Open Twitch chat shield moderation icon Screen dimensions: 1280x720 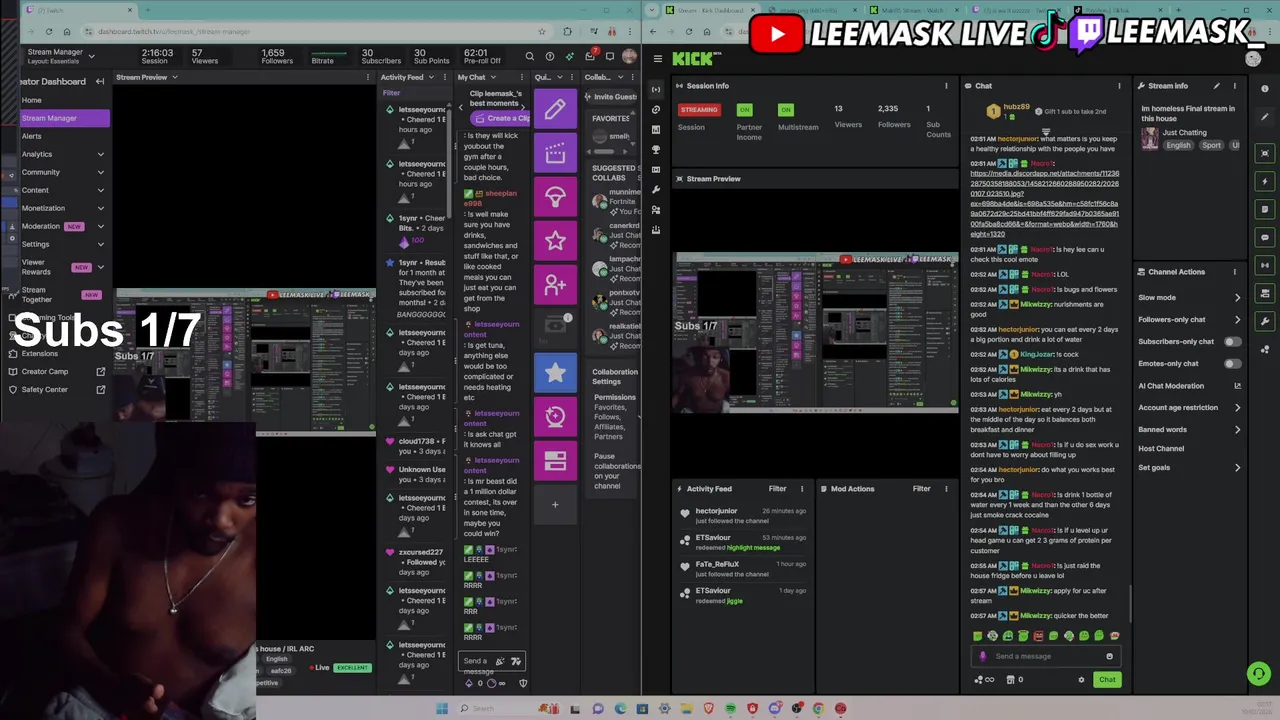(x=523, y=683)
